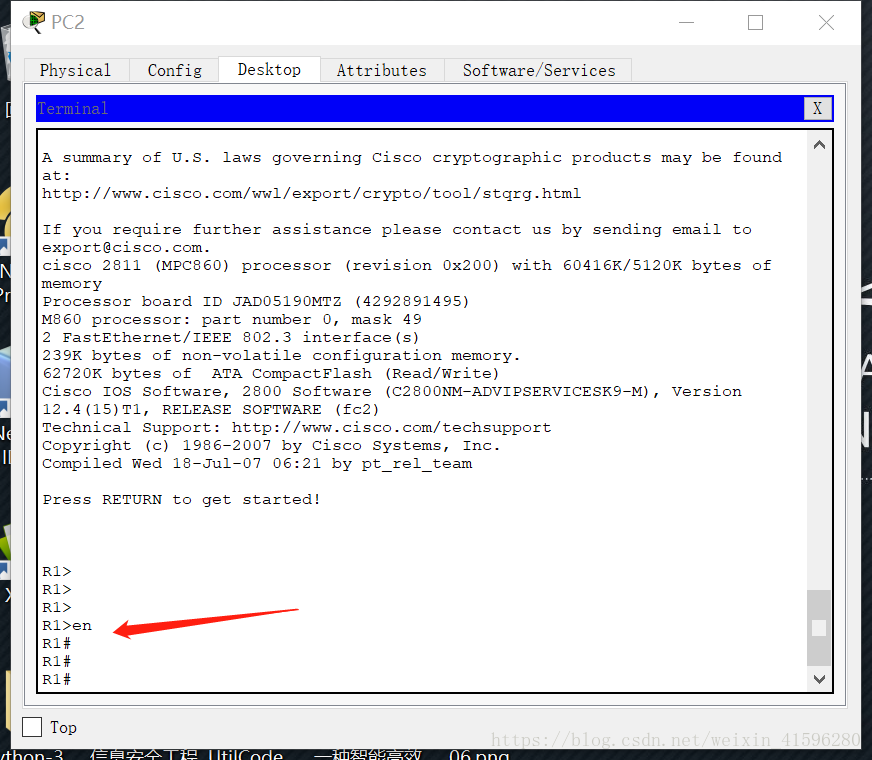Close the Terminal with the X button
This screenshot has width=872, height=760.
[x=818, y=108]
